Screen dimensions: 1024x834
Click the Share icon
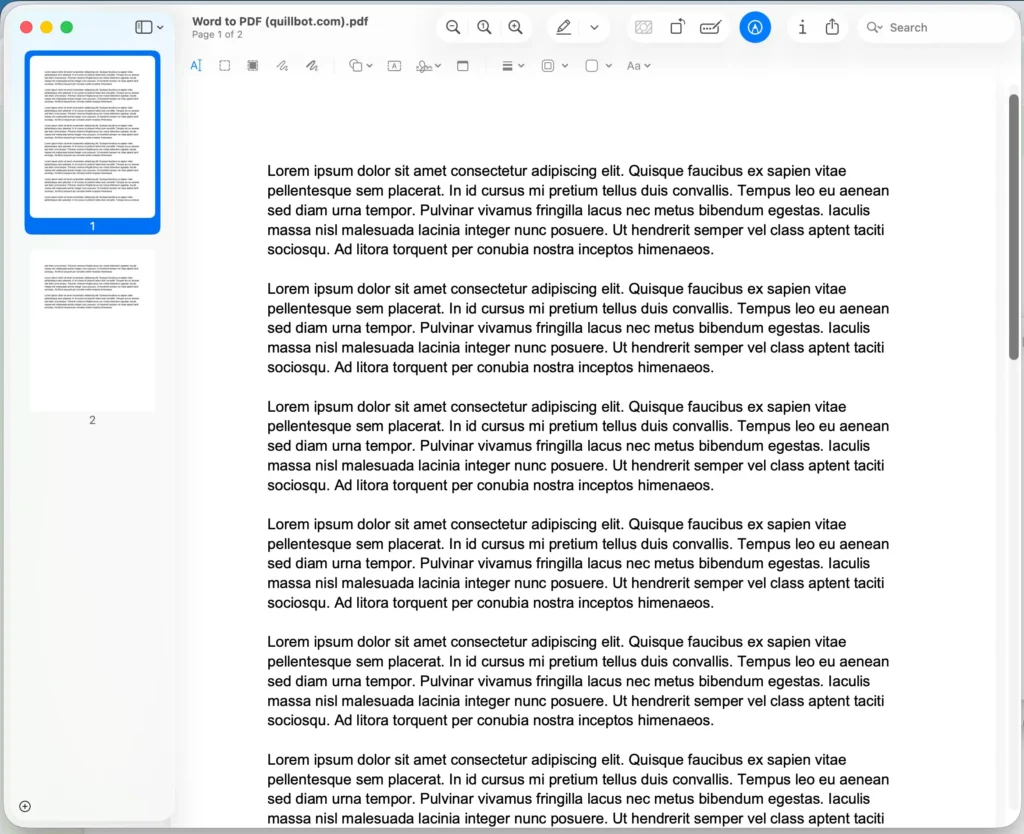(x=832, y=27)
